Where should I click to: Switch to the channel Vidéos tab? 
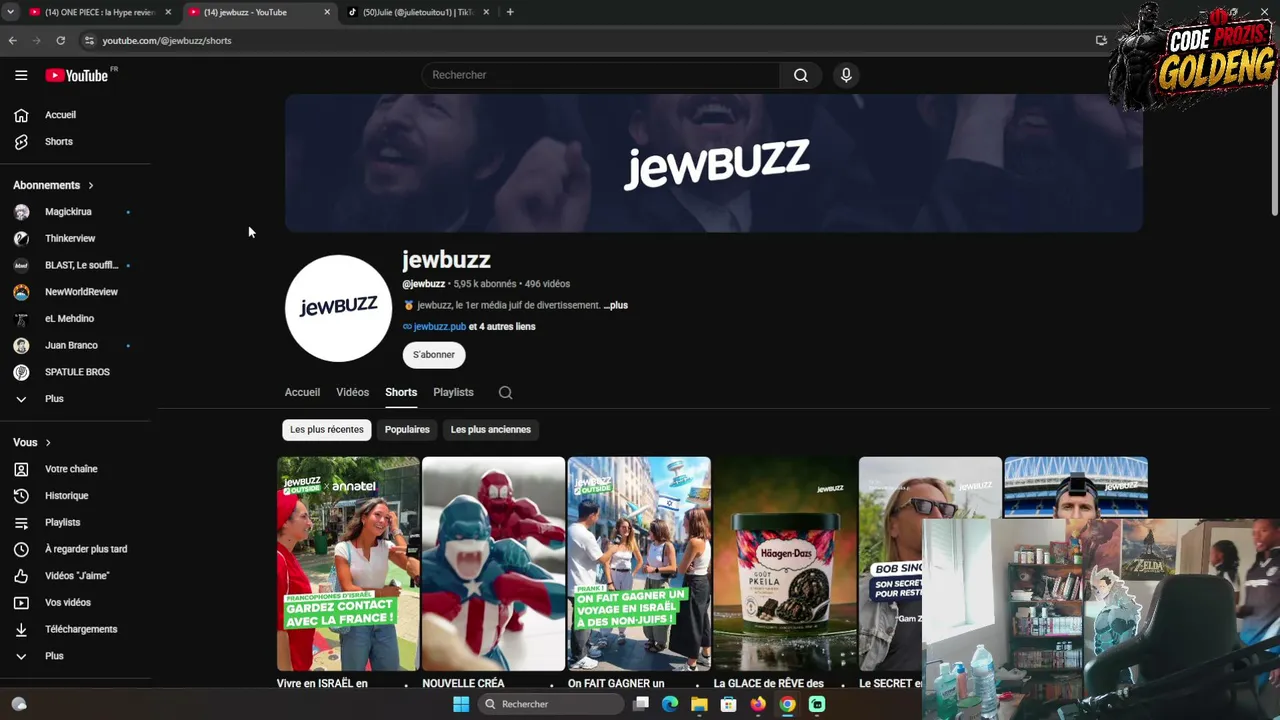click(353, 392)
